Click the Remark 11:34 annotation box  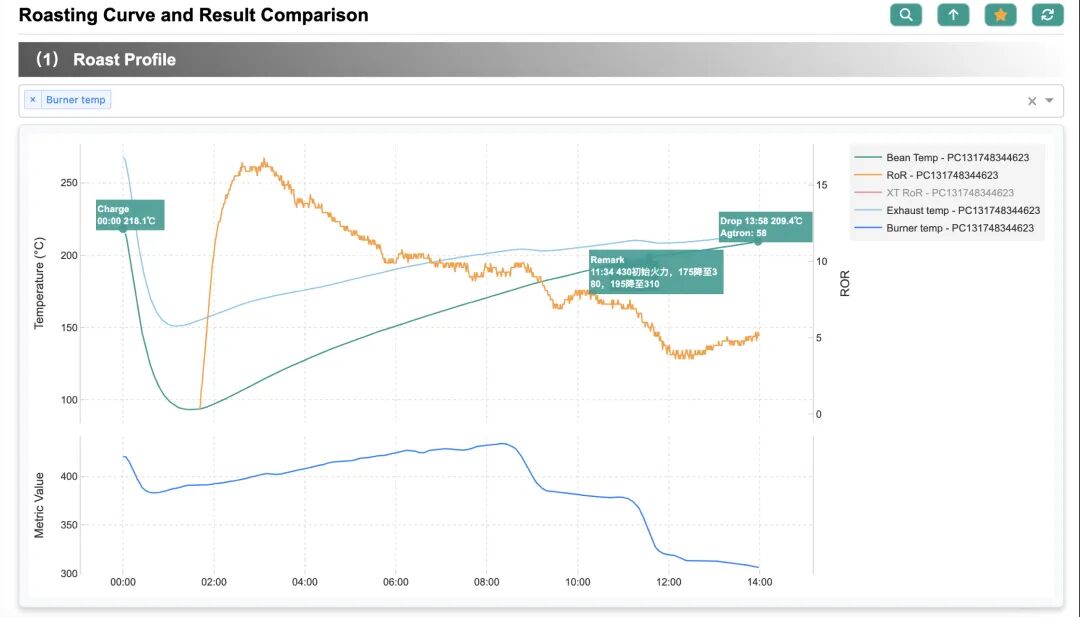[x=656, y=271]
